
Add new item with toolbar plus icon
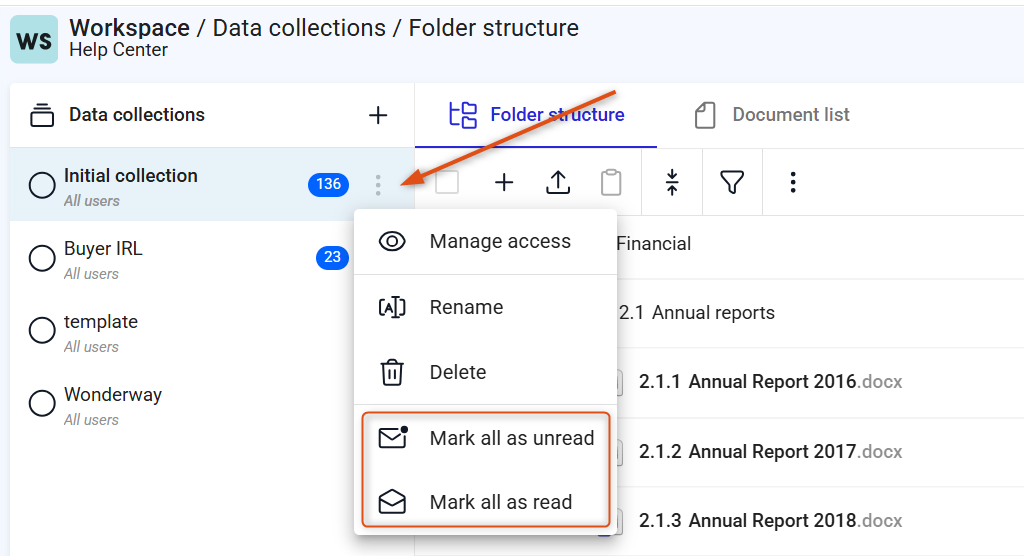click(504, 182)
